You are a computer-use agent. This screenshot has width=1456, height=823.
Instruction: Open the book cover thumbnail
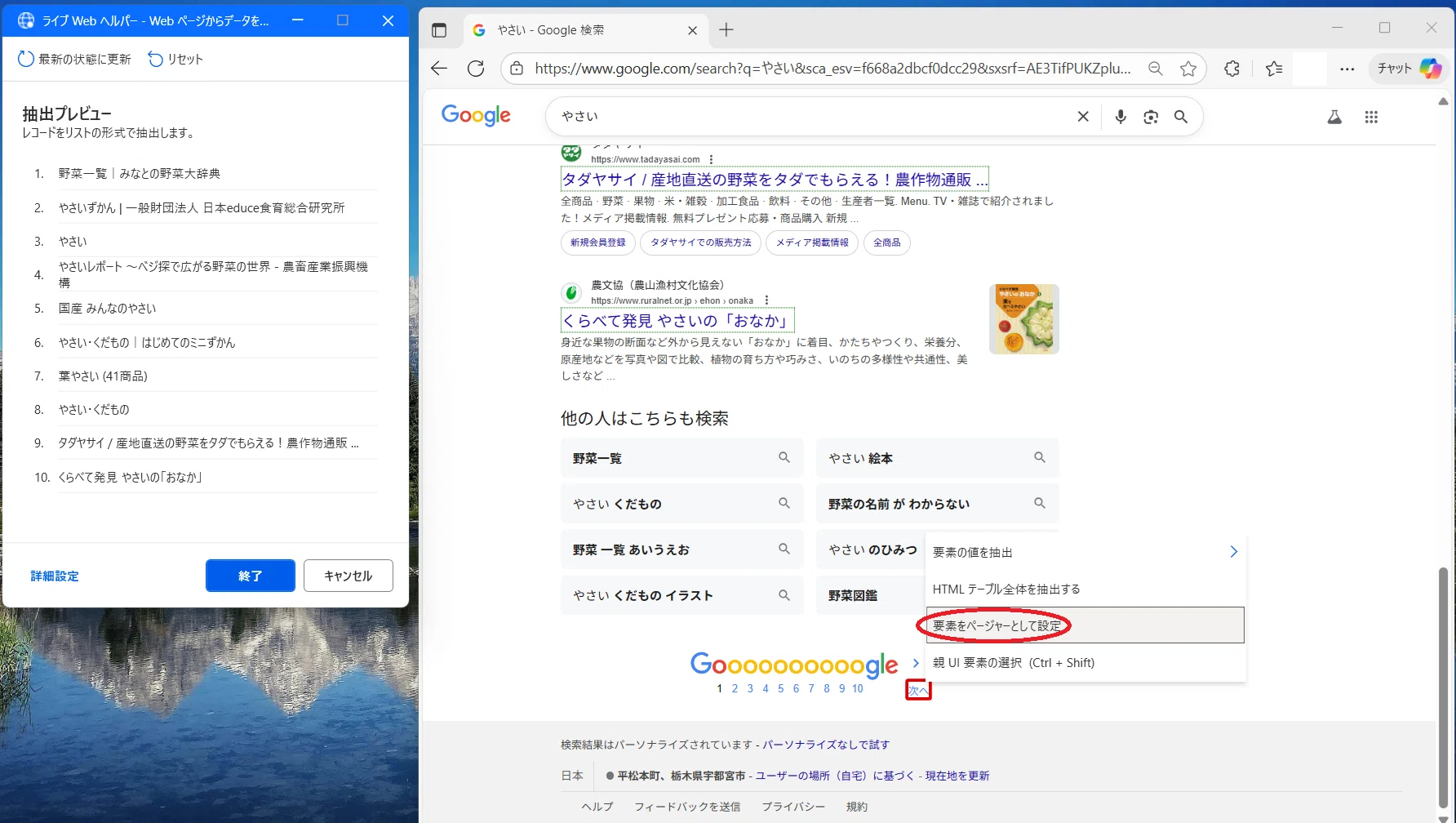click(x=1023, y=319)
